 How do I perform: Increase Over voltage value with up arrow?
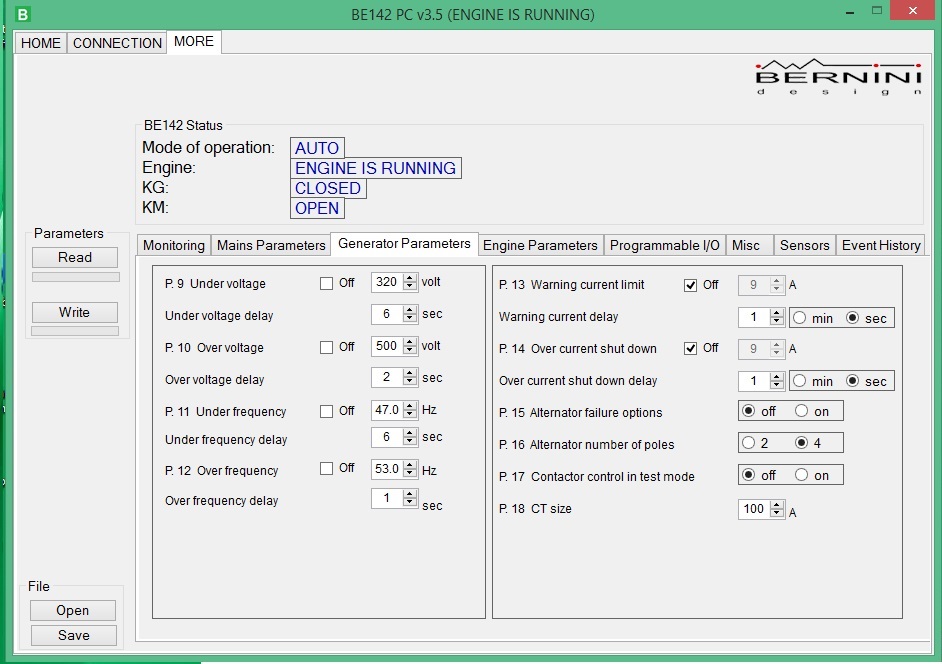(410, 342)
